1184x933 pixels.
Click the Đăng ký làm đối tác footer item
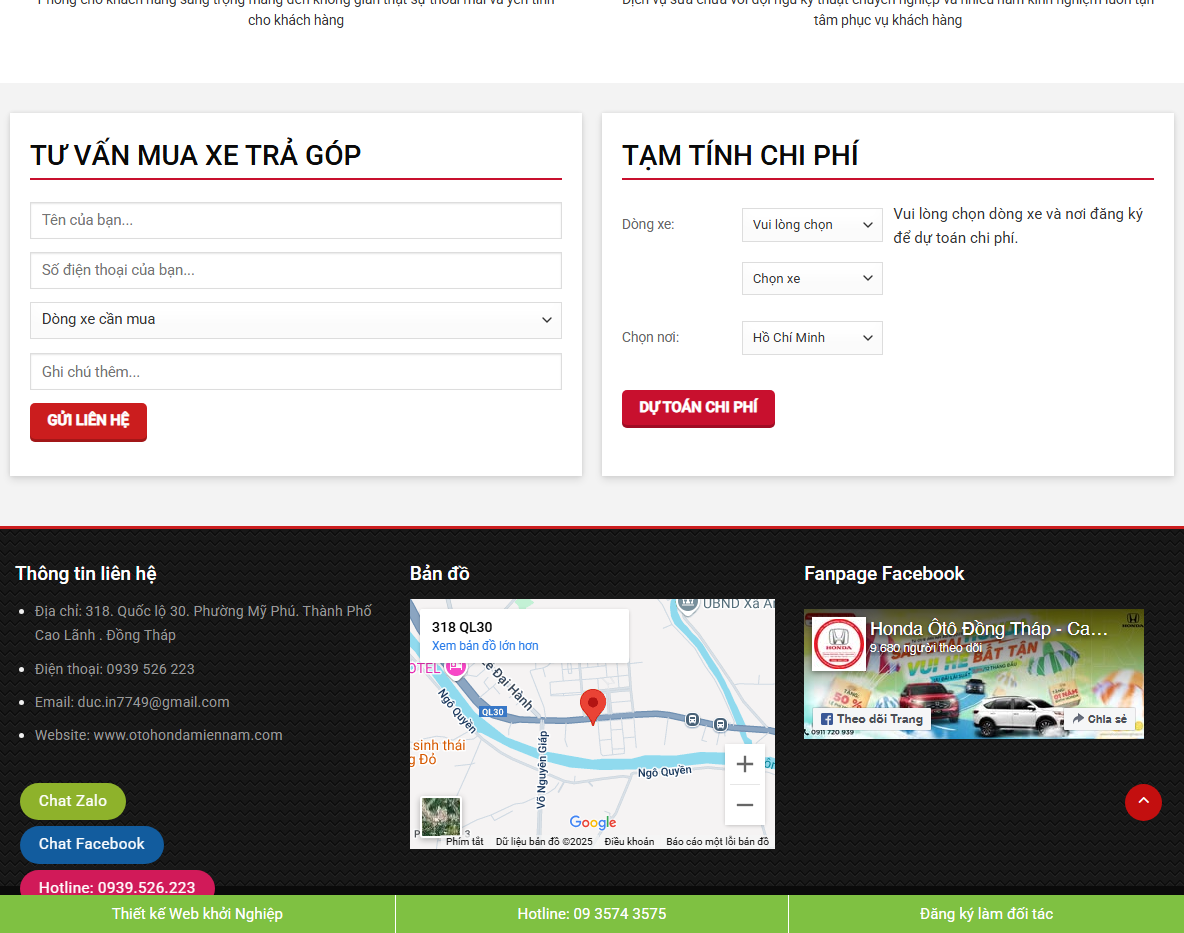[984, 913]
